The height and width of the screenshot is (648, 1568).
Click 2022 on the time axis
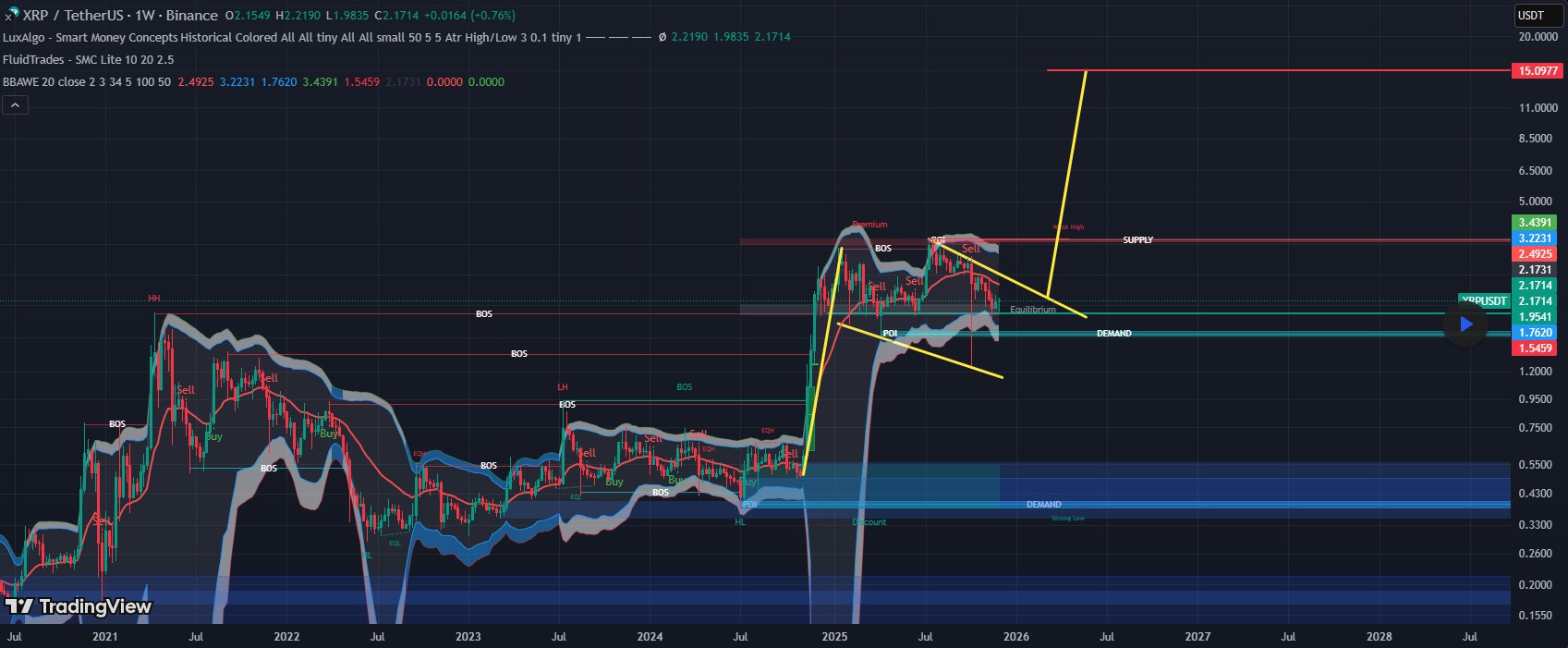[x=286, y=637]
